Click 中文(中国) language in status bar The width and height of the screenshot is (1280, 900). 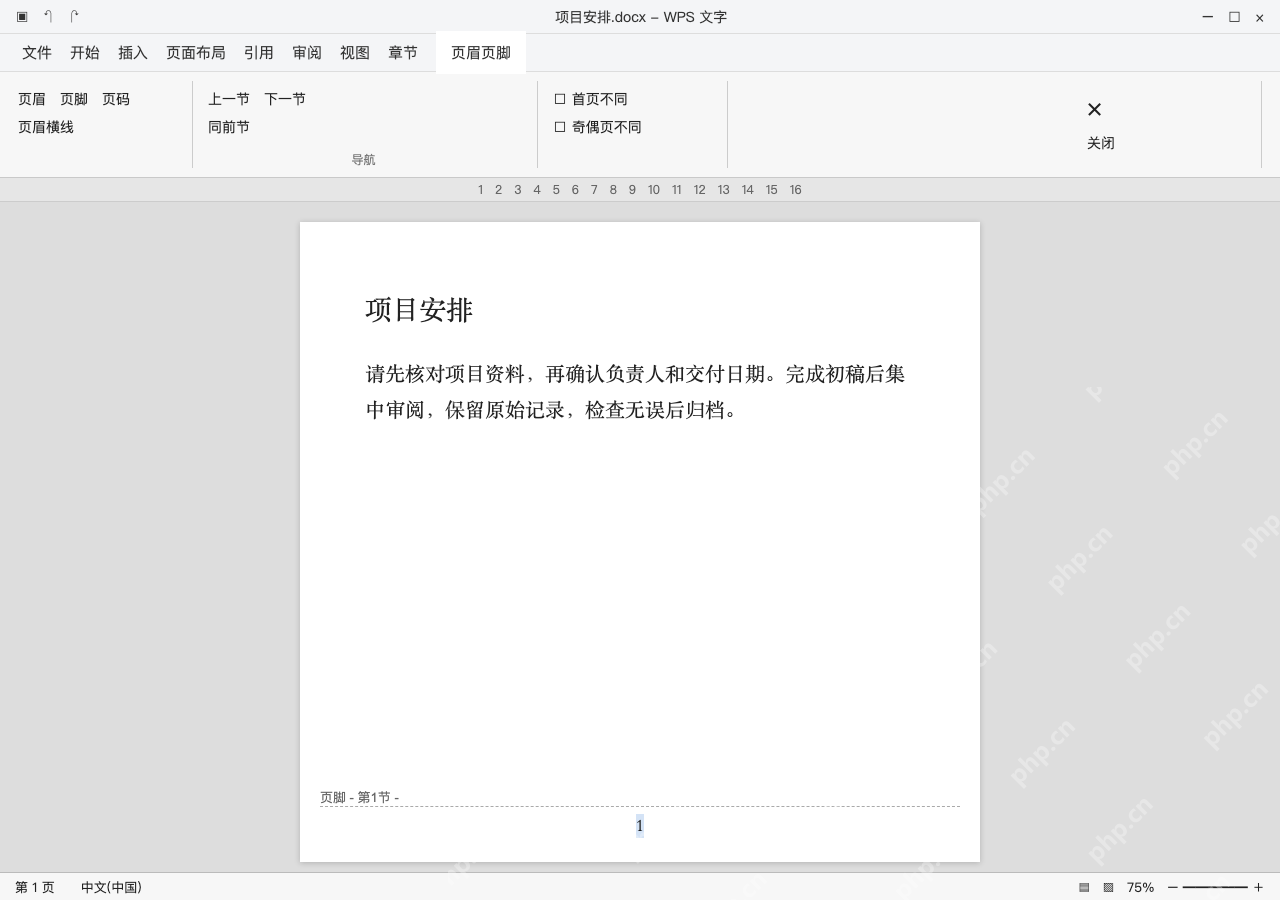pyautogui.click(x=111, y=887)
